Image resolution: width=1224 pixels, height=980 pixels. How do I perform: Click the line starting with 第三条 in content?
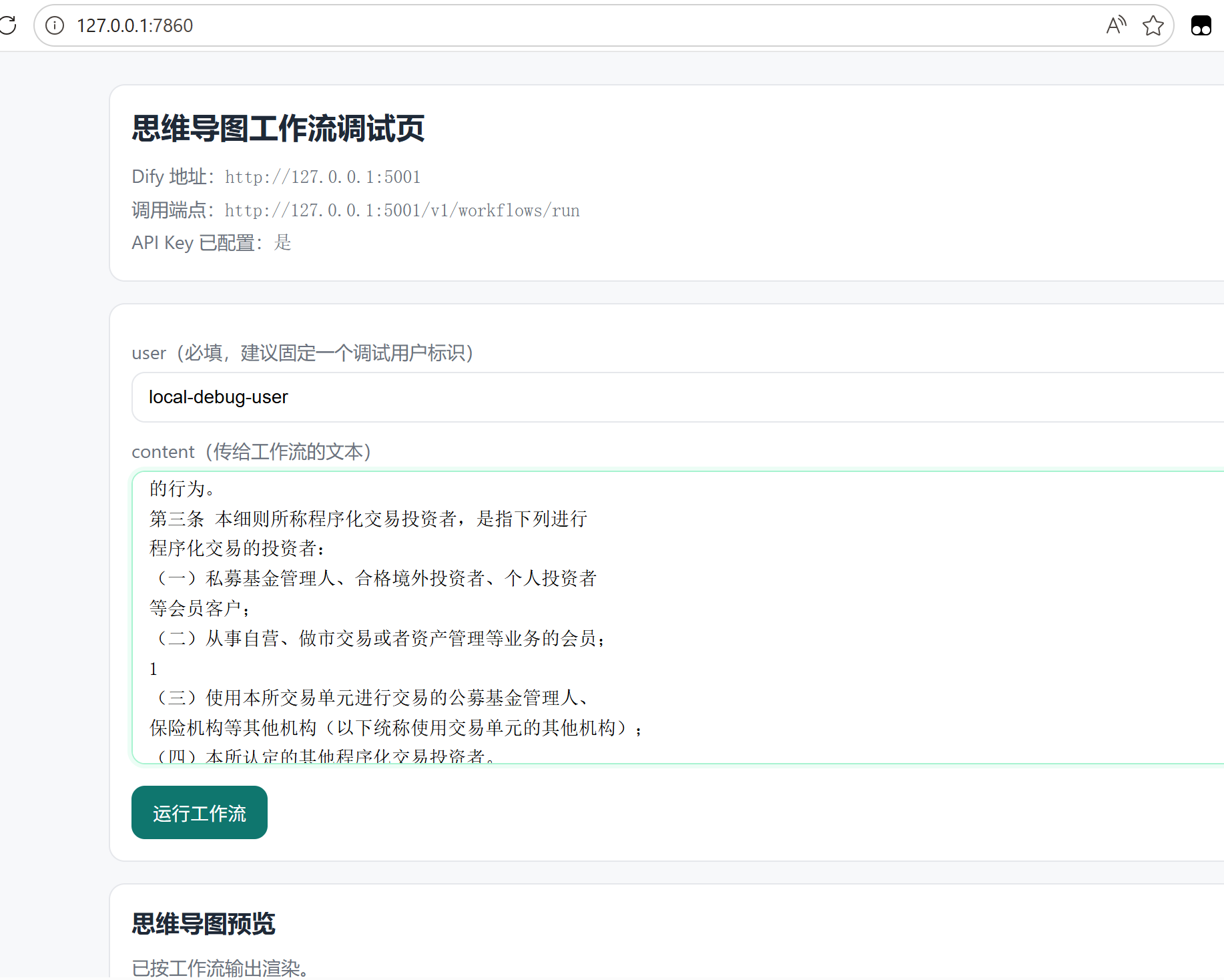(368, 519)
